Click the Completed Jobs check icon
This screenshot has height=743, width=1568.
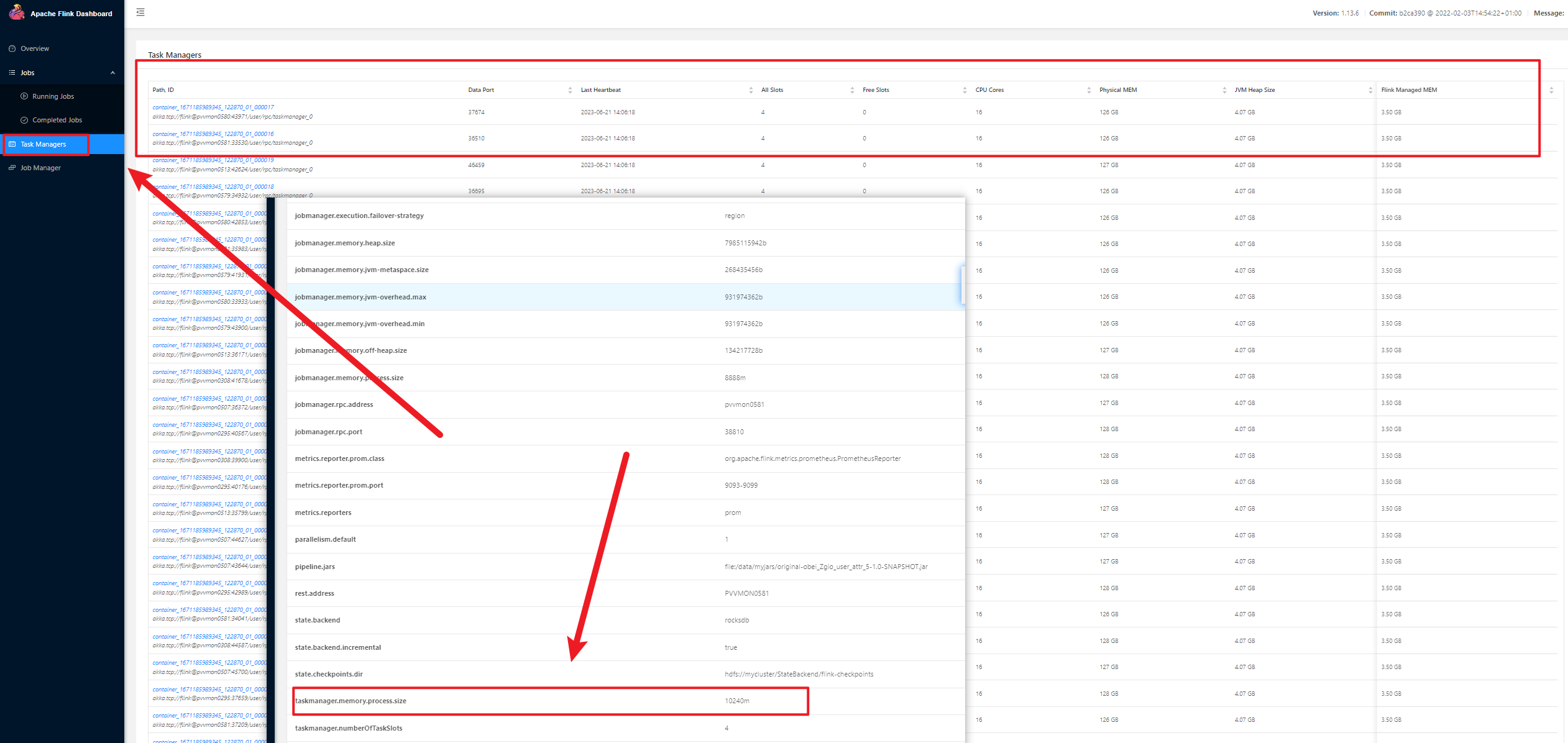(24, 120)
